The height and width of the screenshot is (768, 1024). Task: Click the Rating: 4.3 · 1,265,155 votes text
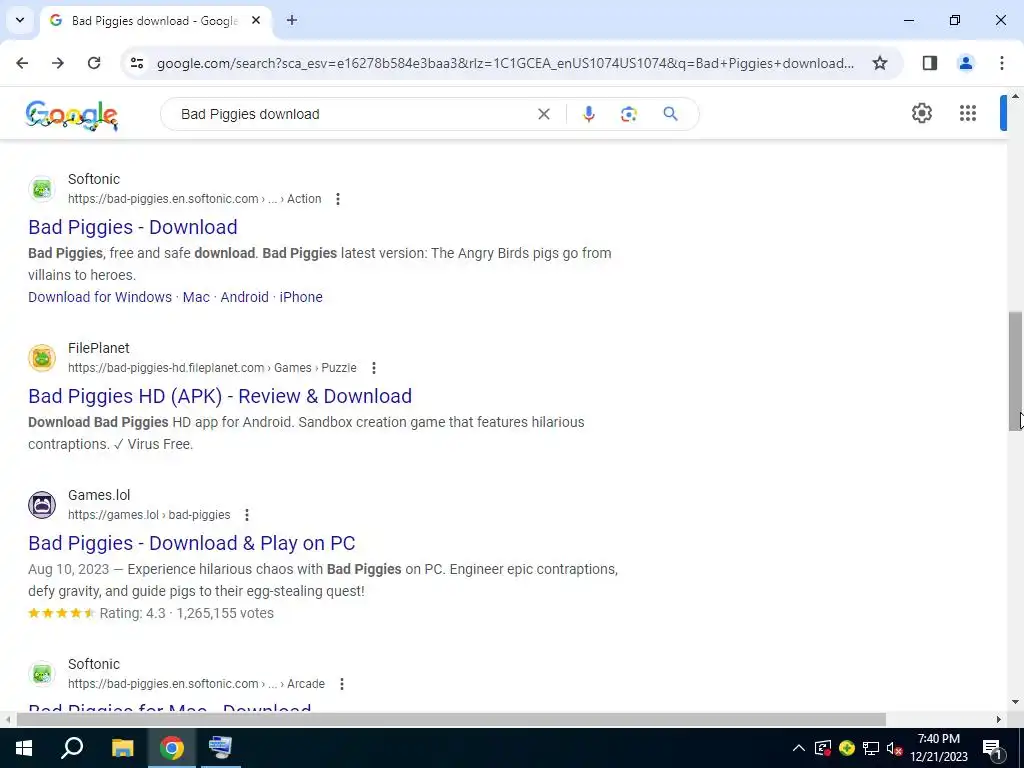click(x=186, y=613)
